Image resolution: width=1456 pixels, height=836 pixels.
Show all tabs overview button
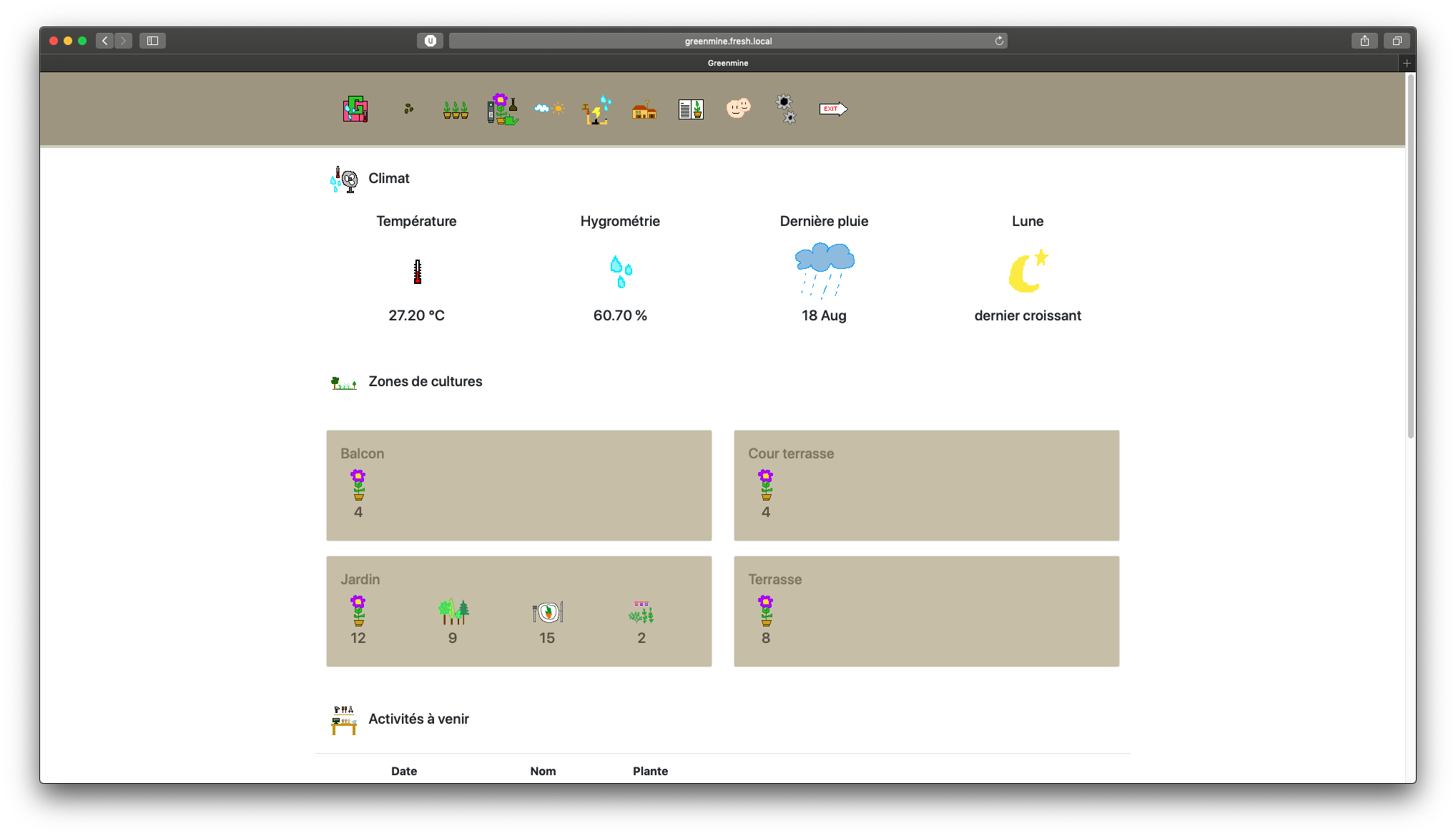click(1397, 41)
